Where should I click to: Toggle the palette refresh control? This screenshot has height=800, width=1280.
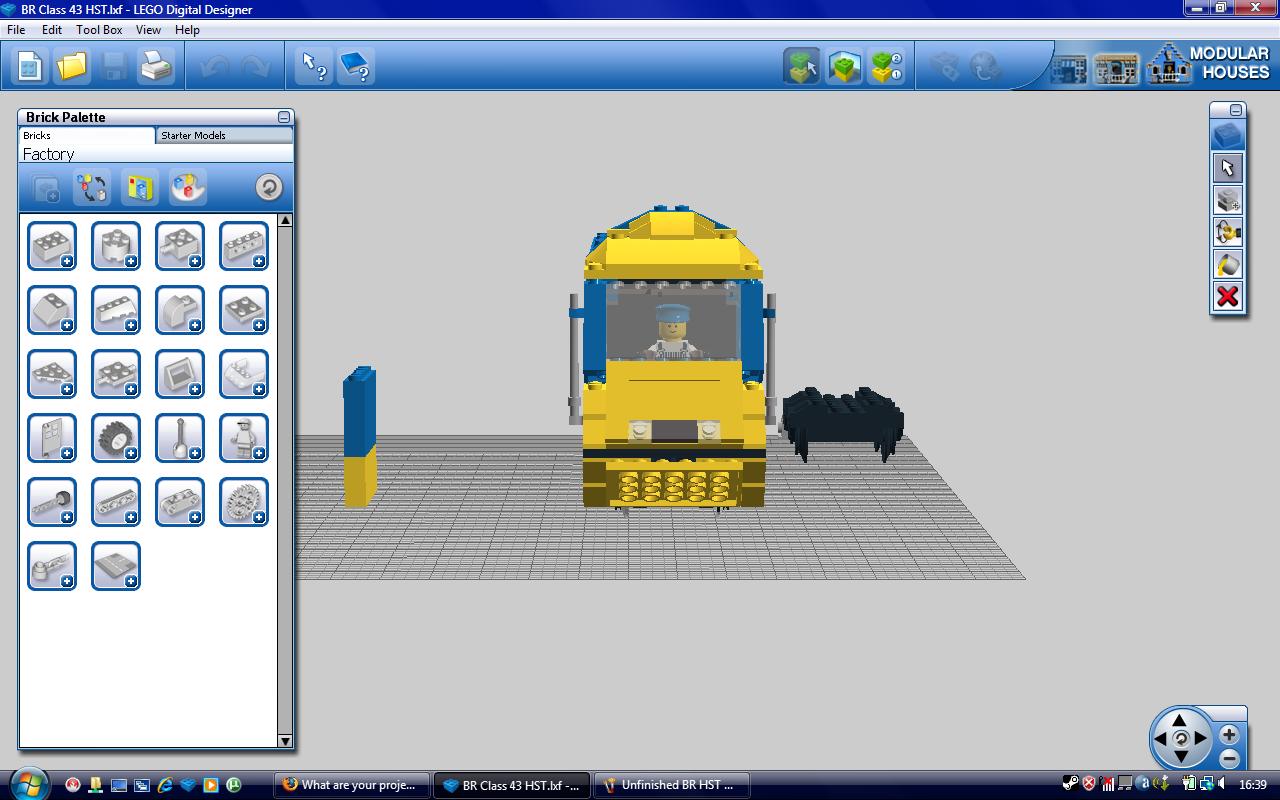tap(268, 188)
